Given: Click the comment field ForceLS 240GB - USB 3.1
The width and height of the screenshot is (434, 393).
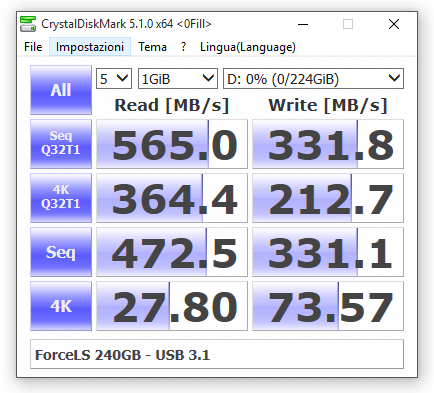Looking at the screenshot, I should (217, 354).
